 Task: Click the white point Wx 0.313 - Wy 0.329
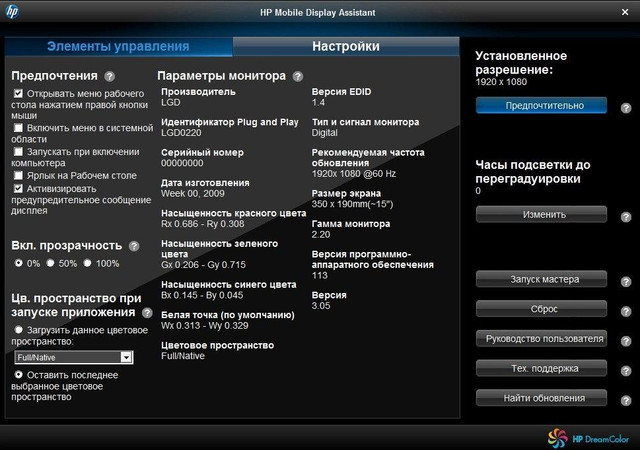pos(204,325)
